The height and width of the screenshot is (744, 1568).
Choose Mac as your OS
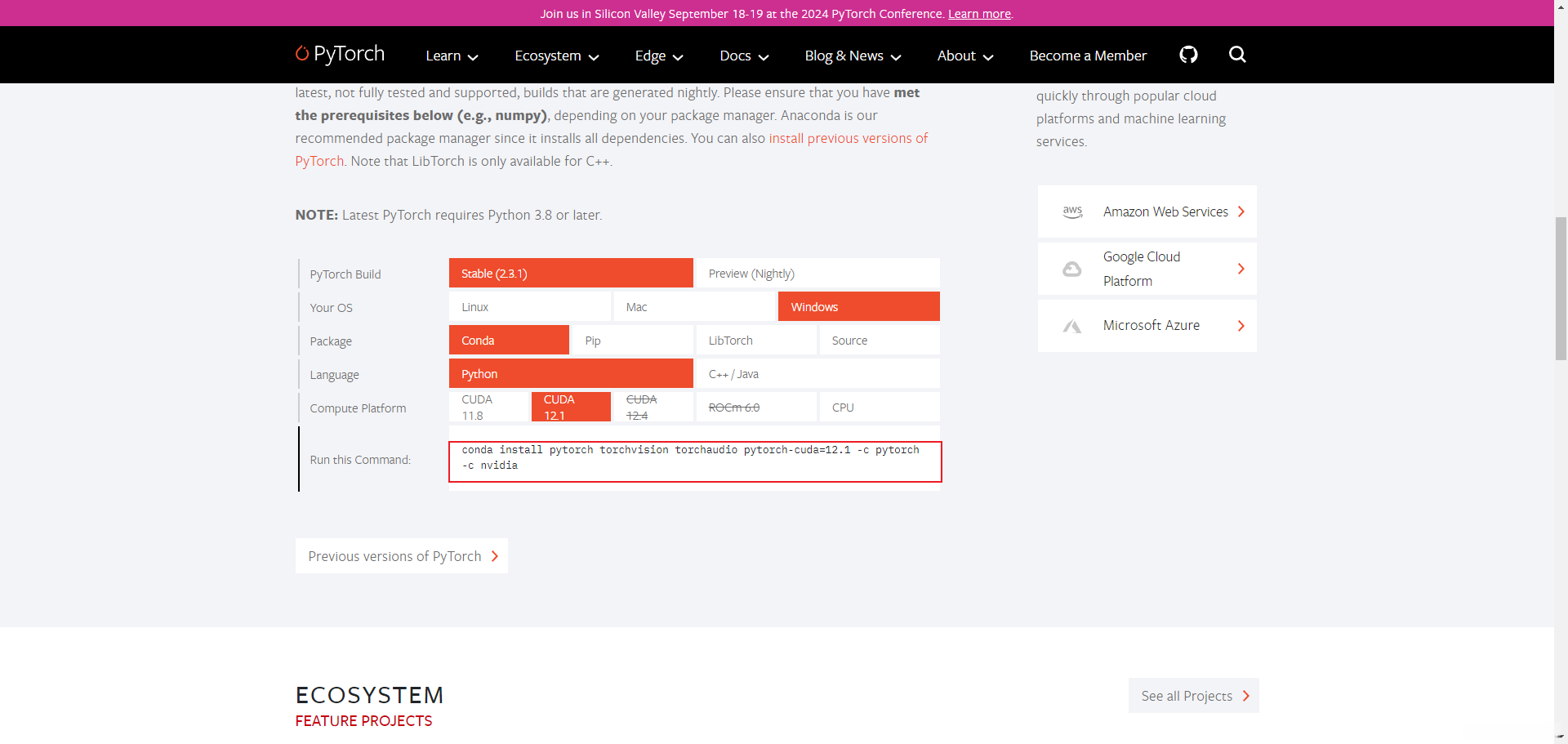(x=694, y=307)
